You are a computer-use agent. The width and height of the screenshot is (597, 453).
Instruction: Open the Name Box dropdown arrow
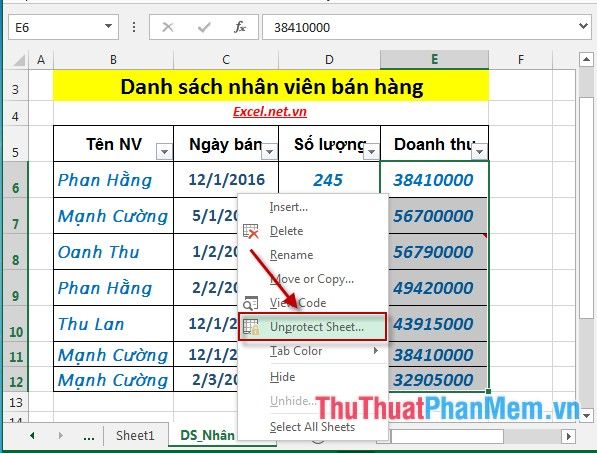click(x=109, y=26)
